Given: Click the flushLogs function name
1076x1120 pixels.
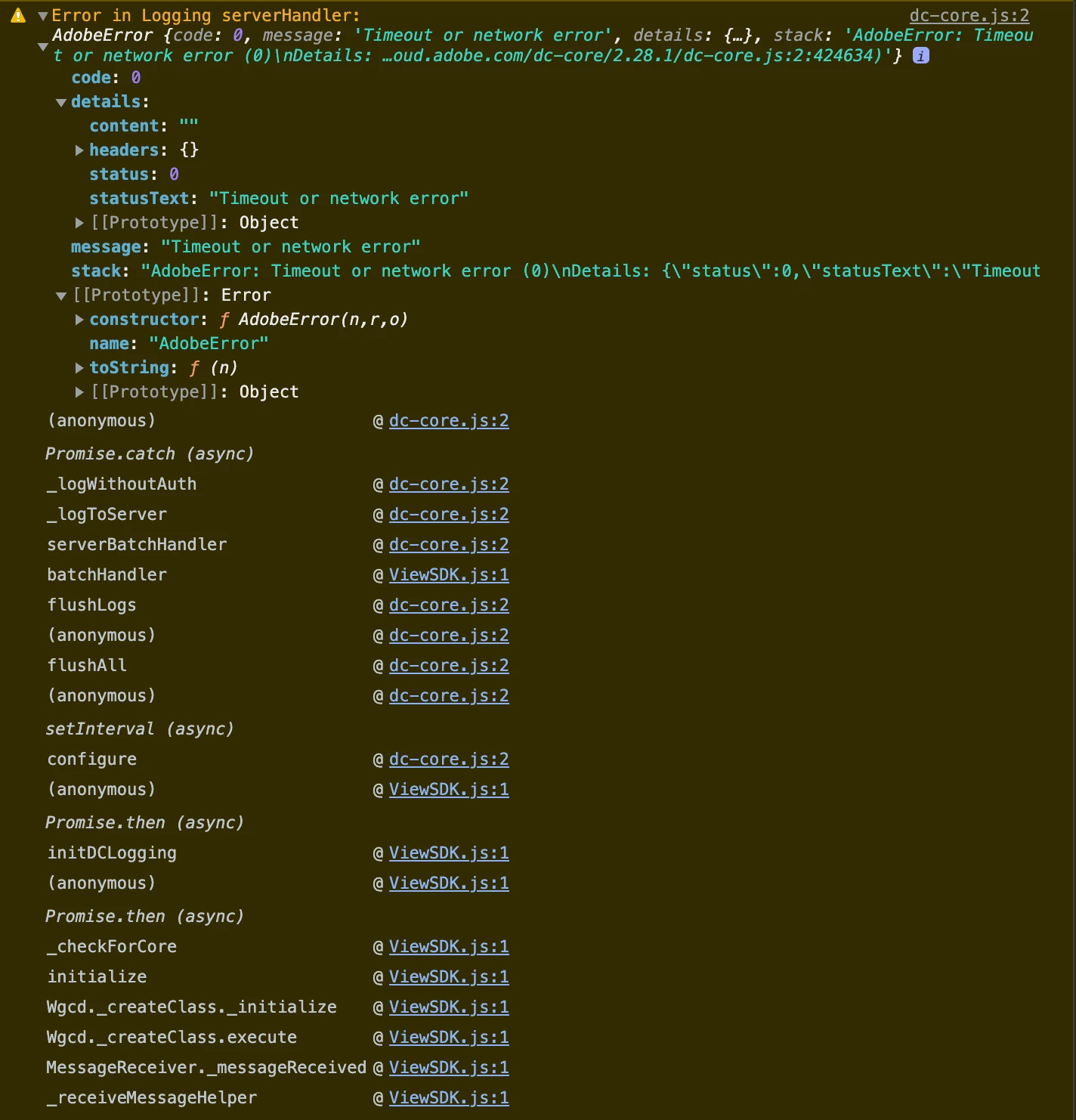Looking at the screenshot, I should tap(92, 605).
